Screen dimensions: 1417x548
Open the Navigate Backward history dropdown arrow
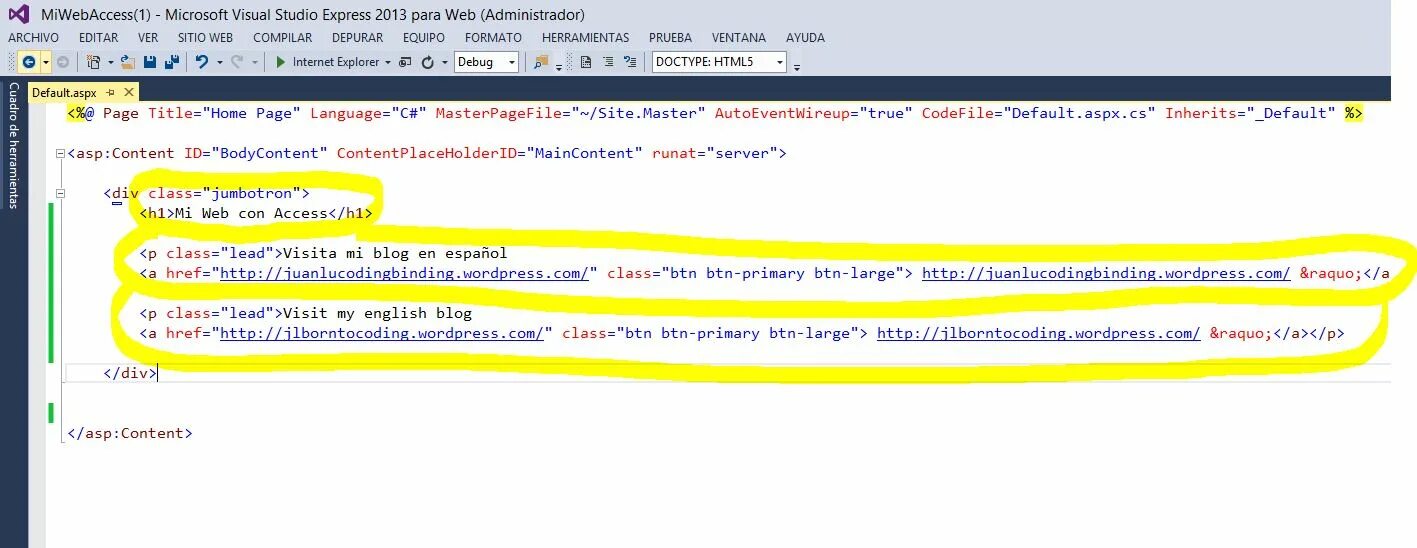coord(46,62)
